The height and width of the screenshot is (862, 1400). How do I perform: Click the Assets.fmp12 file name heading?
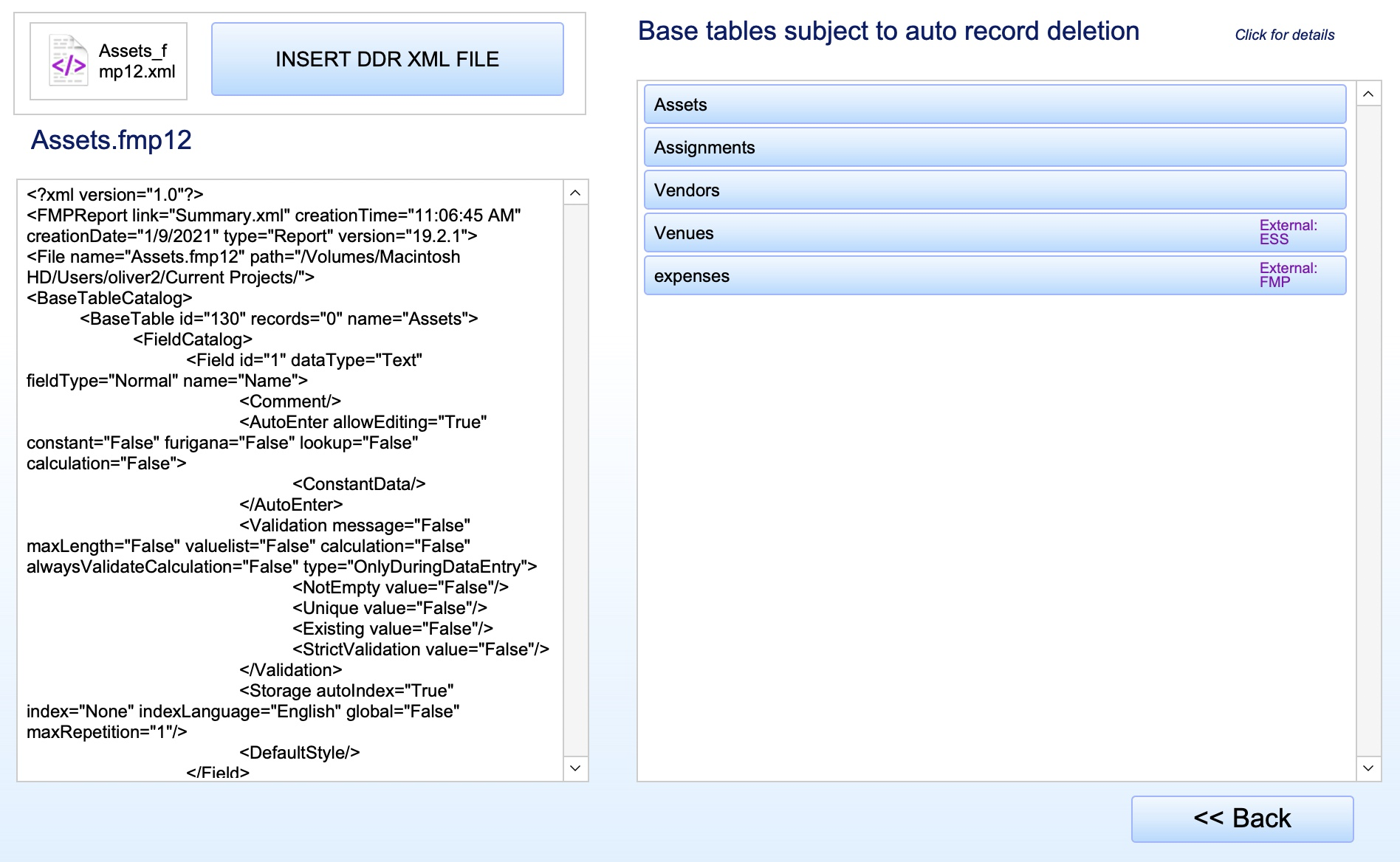[x=111, y=140]
